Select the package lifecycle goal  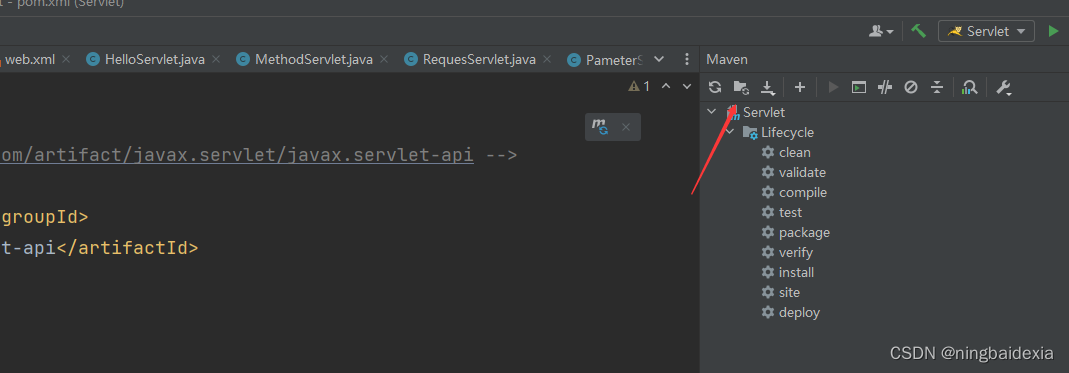[x=796, y=233]
